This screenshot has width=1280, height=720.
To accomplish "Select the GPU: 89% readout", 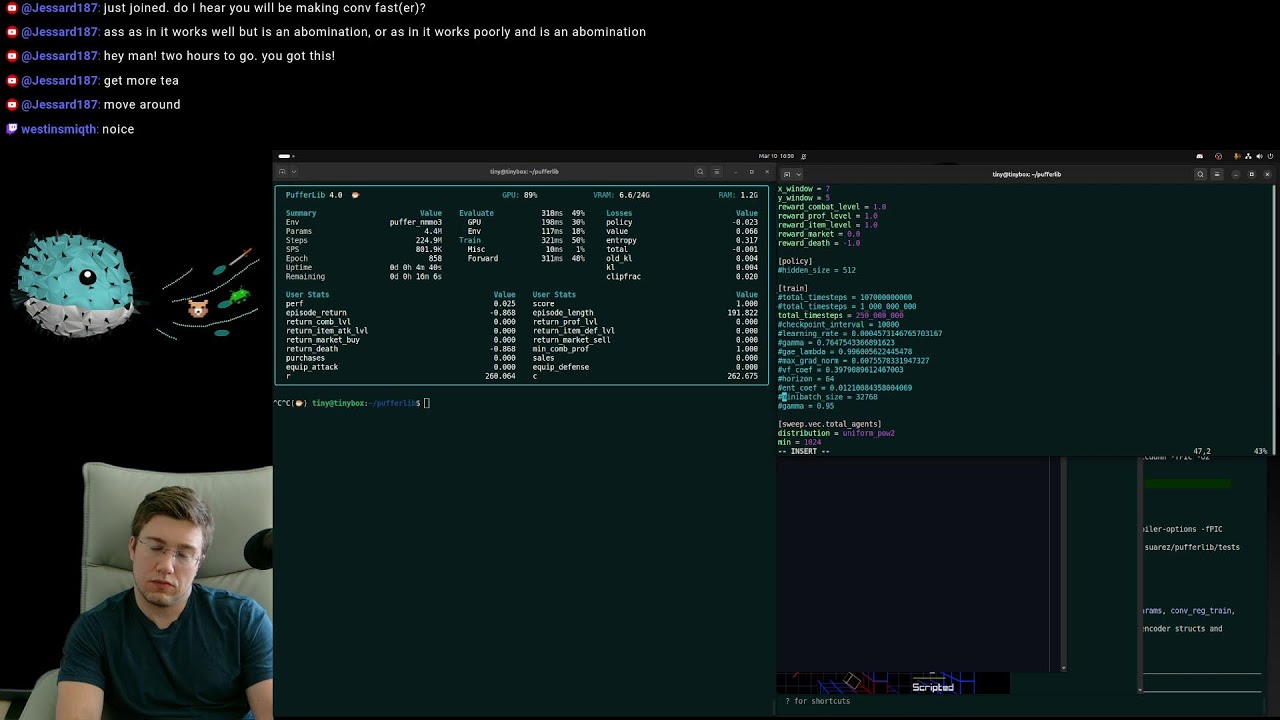I will point(519,195).
